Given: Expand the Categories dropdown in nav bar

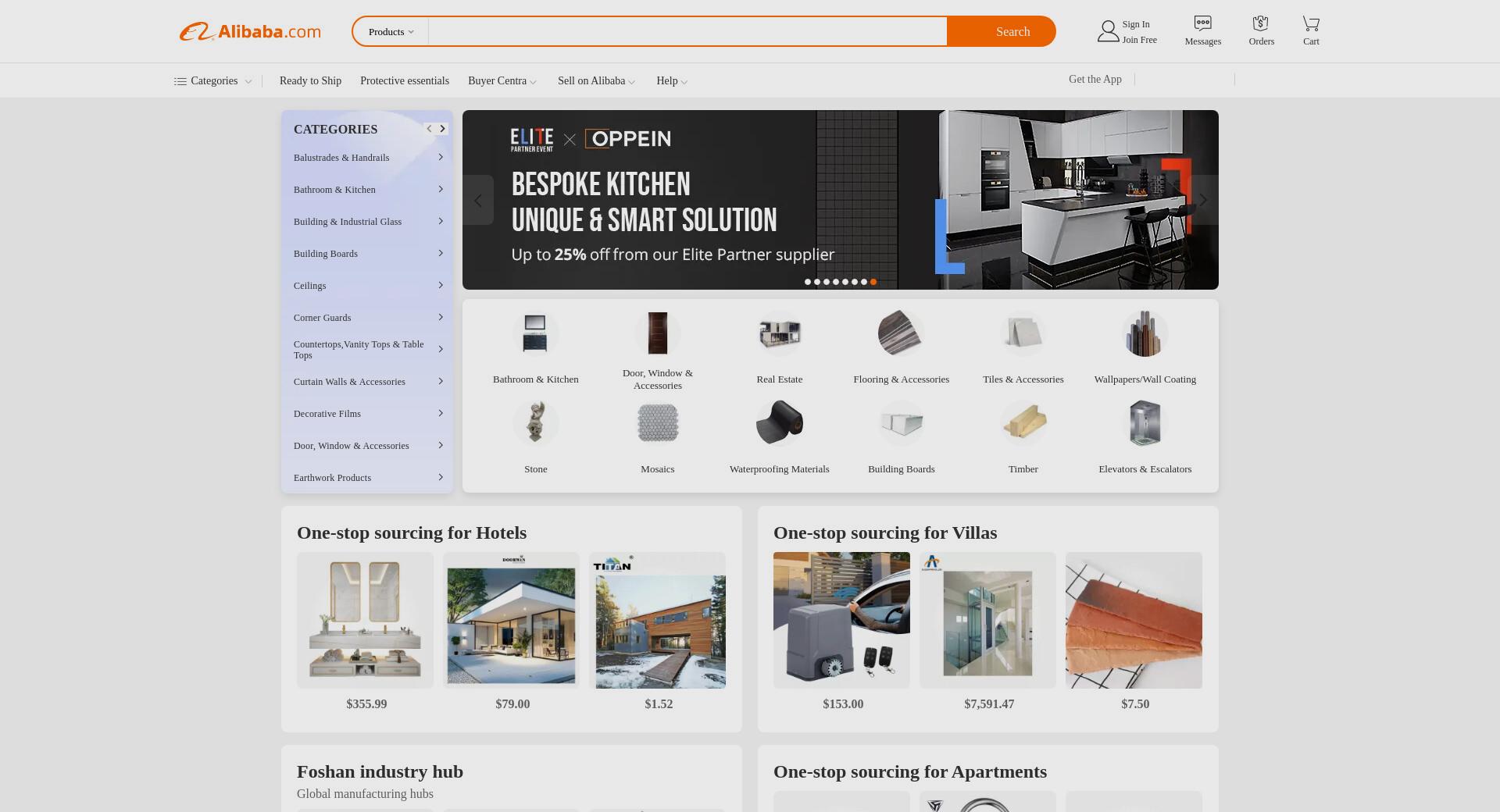Looking at the screenshot, I should pyautogui.click(x=248, y=81).
